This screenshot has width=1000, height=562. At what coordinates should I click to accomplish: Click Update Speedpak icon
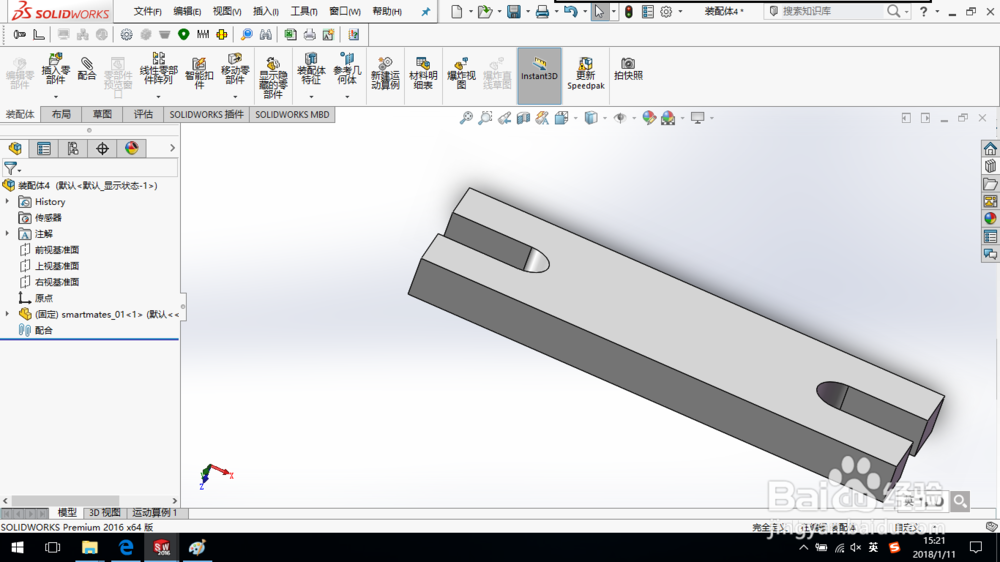585,73
